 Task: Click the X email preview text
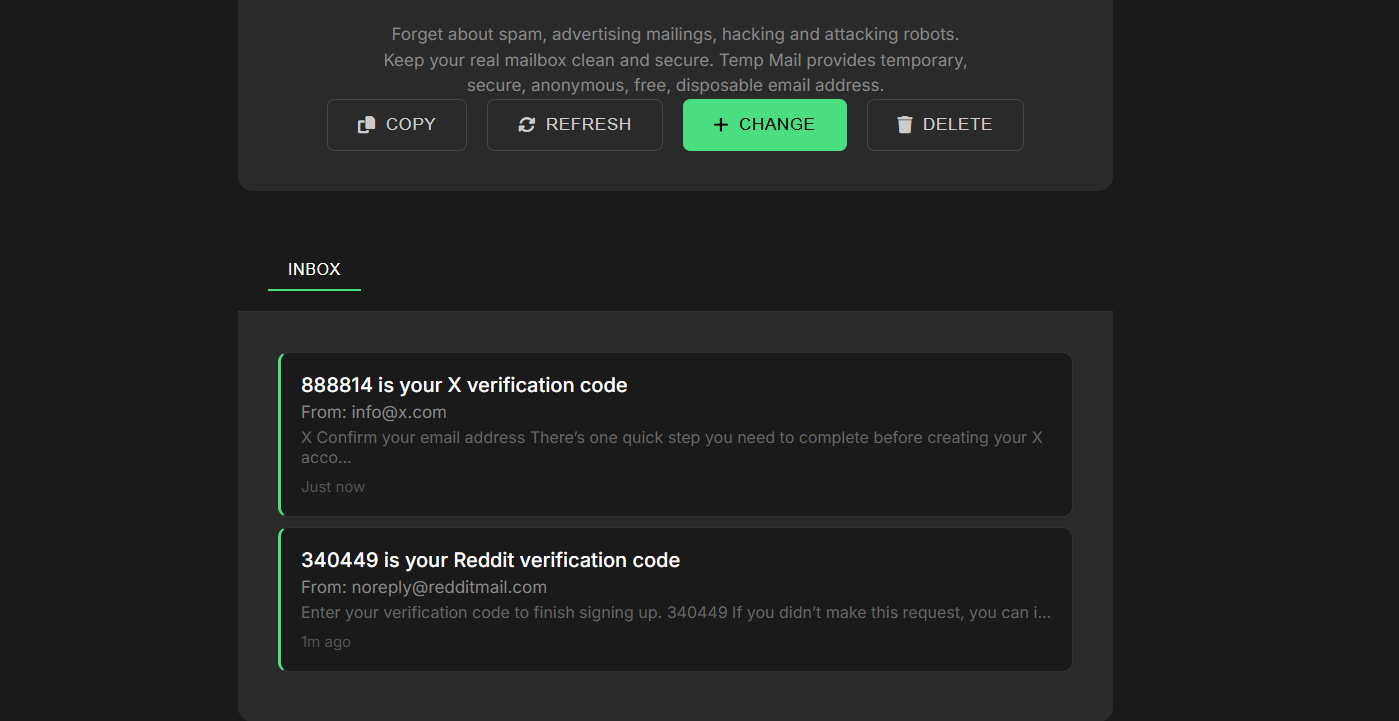click(x=672, y=447)
